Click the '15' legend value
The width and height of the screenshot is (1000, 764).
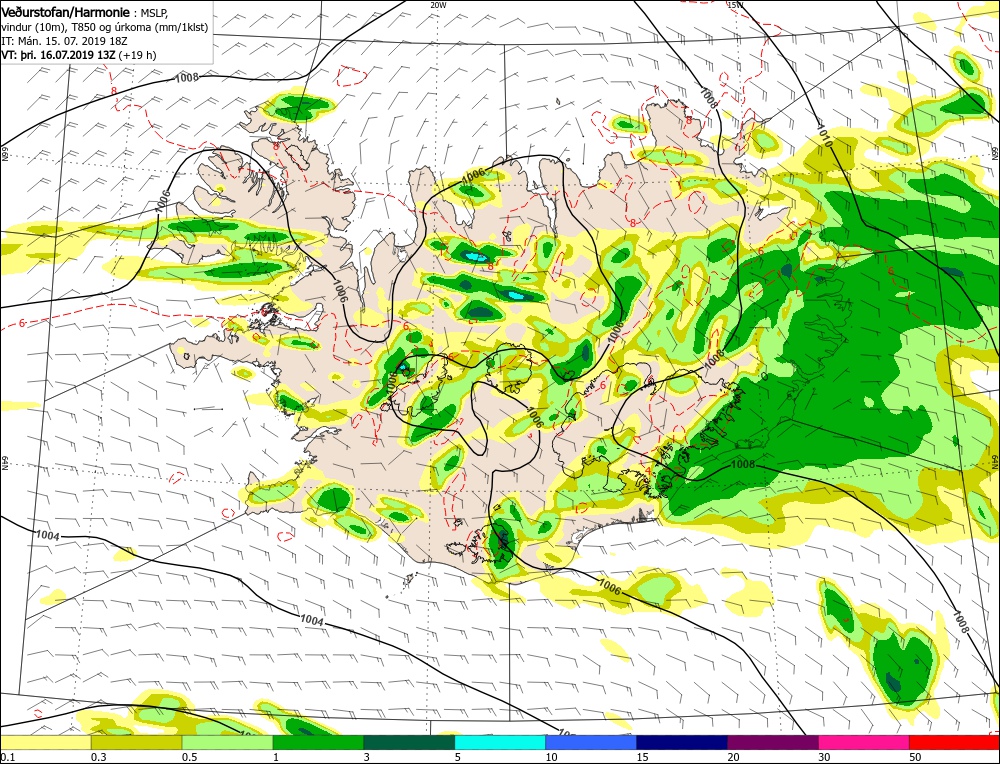(642, 757)
